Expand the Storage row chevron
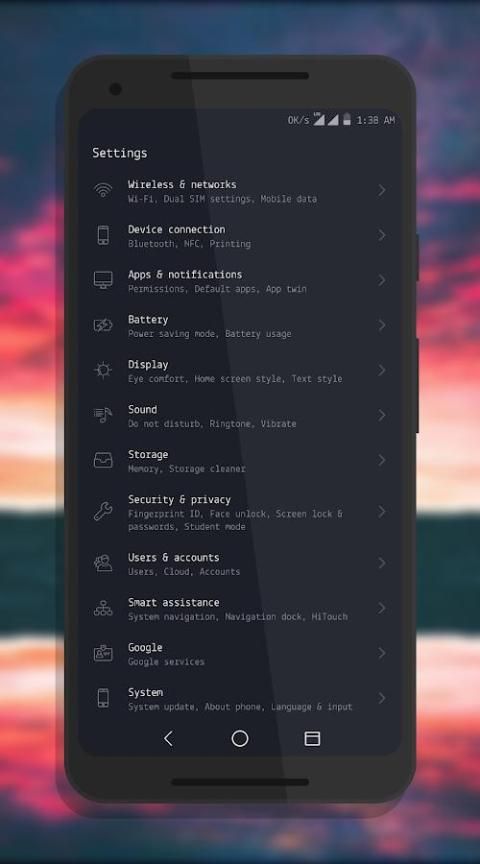This screenshot has height=864, width=480. pos(381,460)
